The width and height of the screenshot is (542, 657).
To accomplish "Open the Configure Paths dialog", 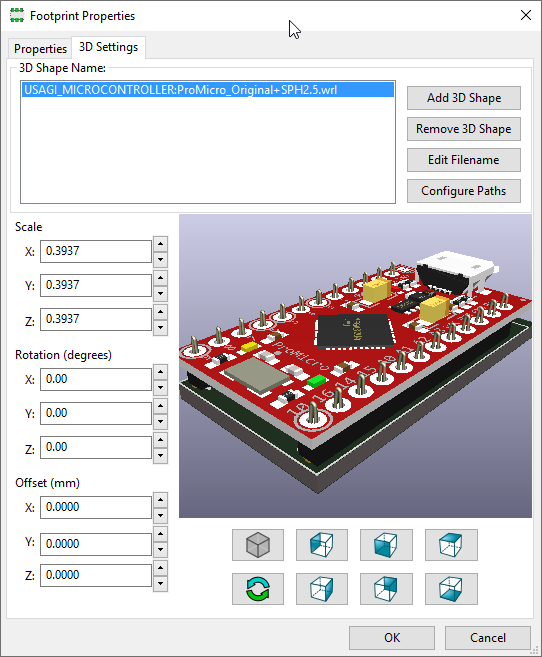I will [x=464, y=191].
